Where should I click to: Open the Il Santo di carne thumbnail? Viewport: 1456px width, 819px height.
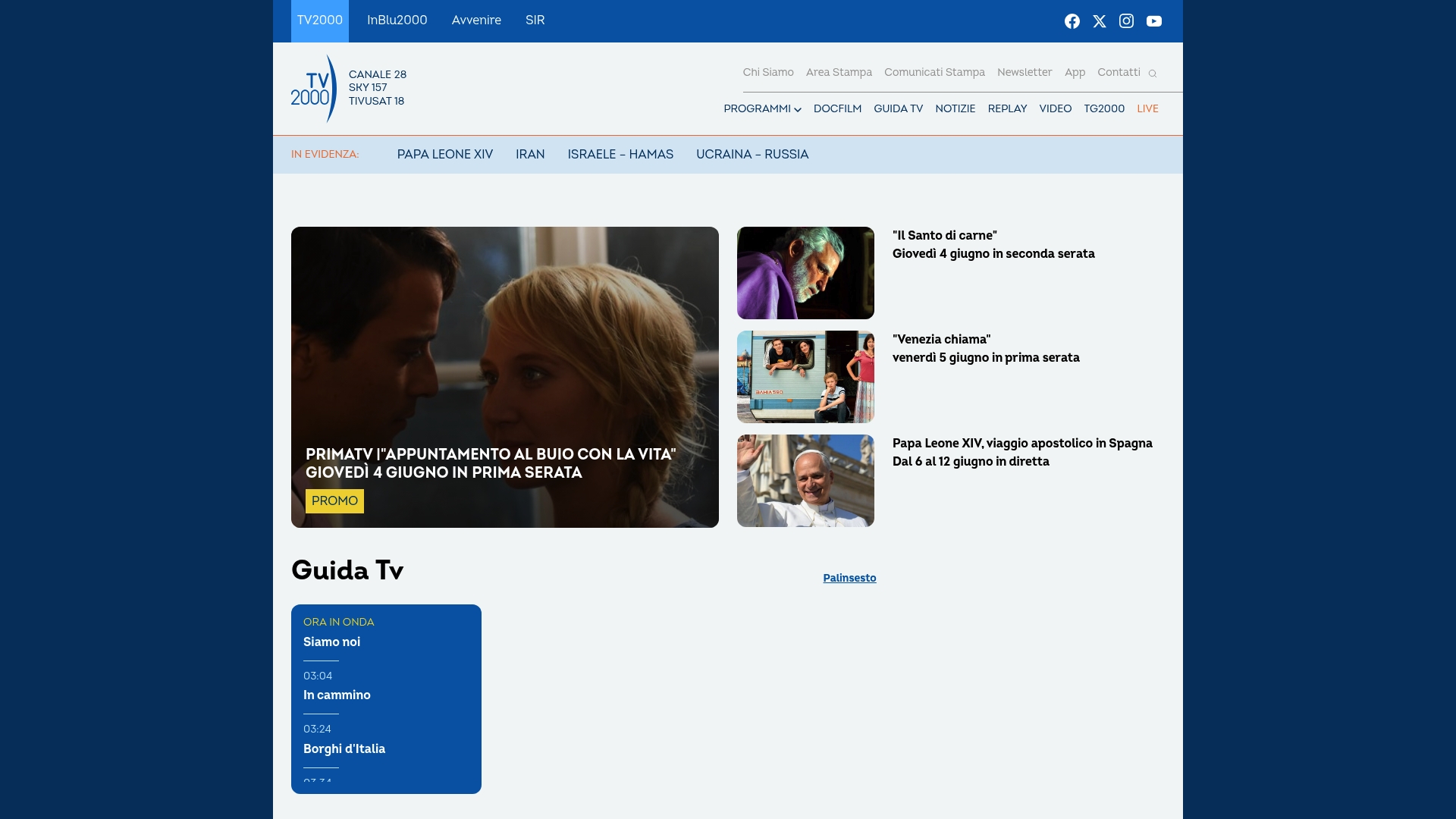pos(805,273)
